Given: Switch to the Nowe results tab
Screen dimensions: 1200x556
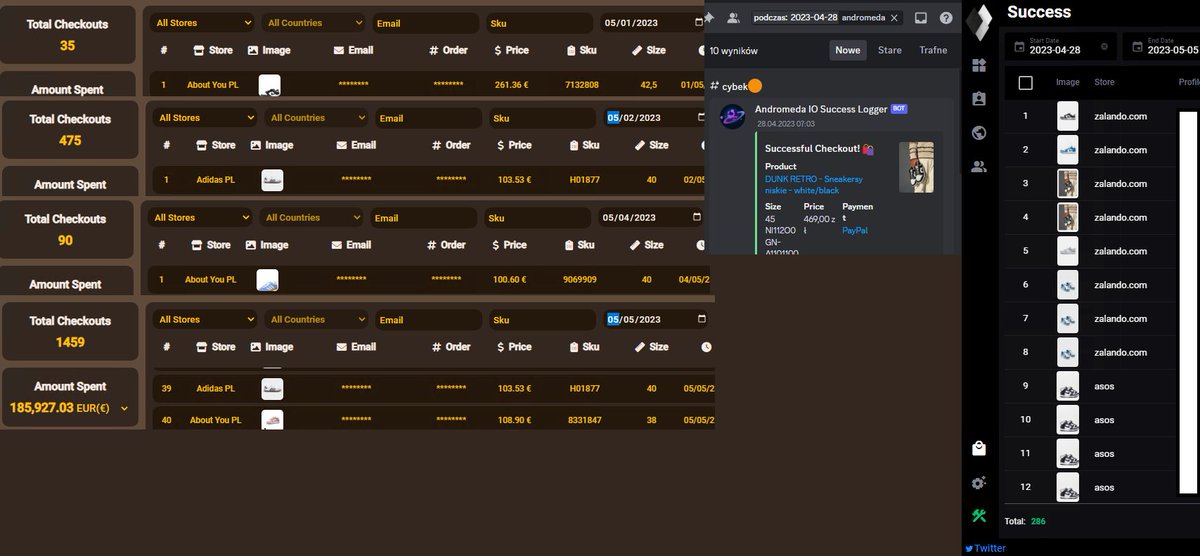Looking at the screenshot, I should (x=848, y=50).
